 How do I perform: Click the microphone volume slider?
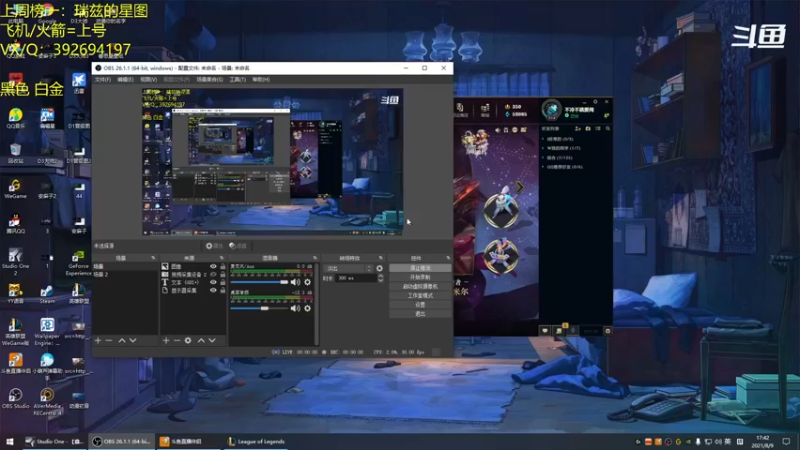tap(259, 282)
